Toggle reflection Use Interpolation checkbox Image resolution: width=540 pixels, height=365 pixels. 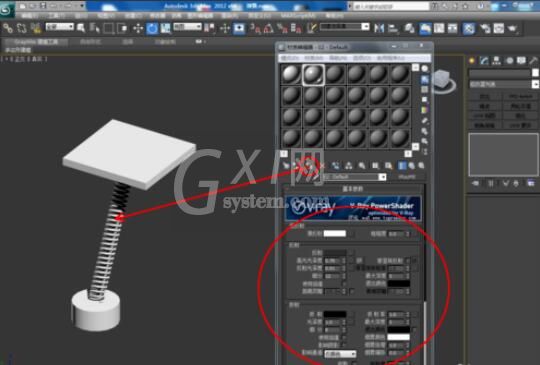tap(344, 284)
